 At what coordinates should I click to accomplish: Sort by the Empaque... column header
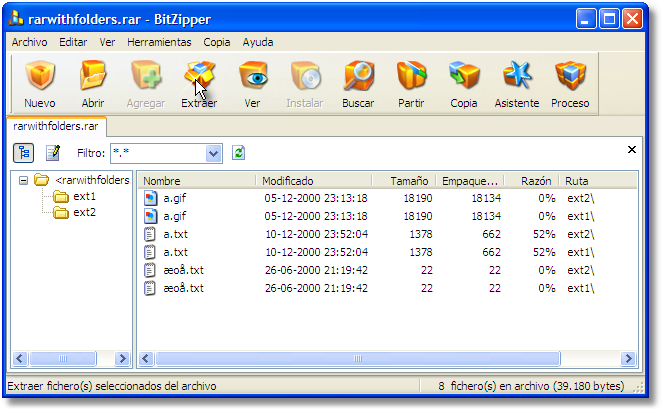click(x=470, y=181)
